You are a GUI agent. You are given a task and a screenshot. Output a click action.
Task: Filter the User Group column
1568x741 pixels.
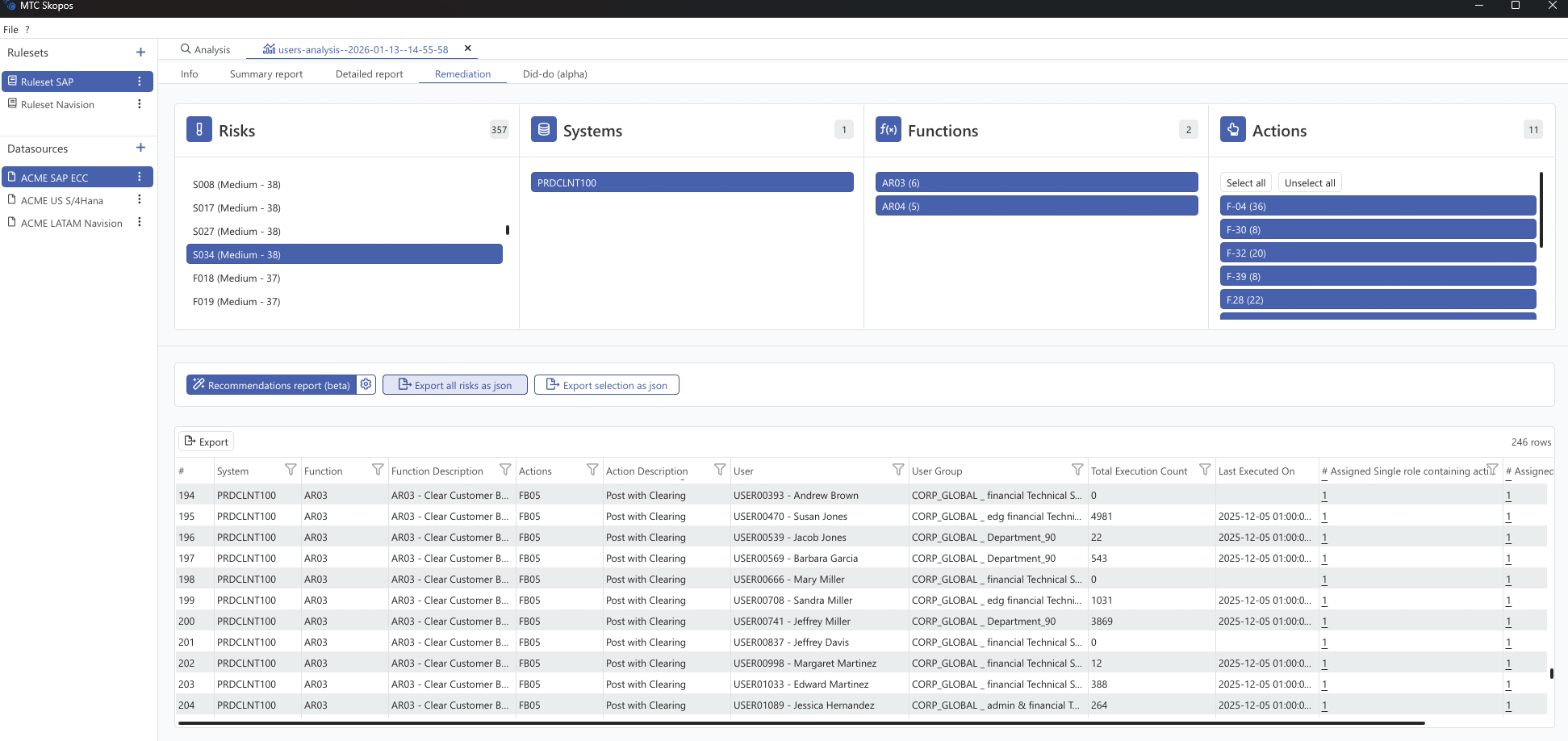pyautogui.click(x=1077, y=469)
